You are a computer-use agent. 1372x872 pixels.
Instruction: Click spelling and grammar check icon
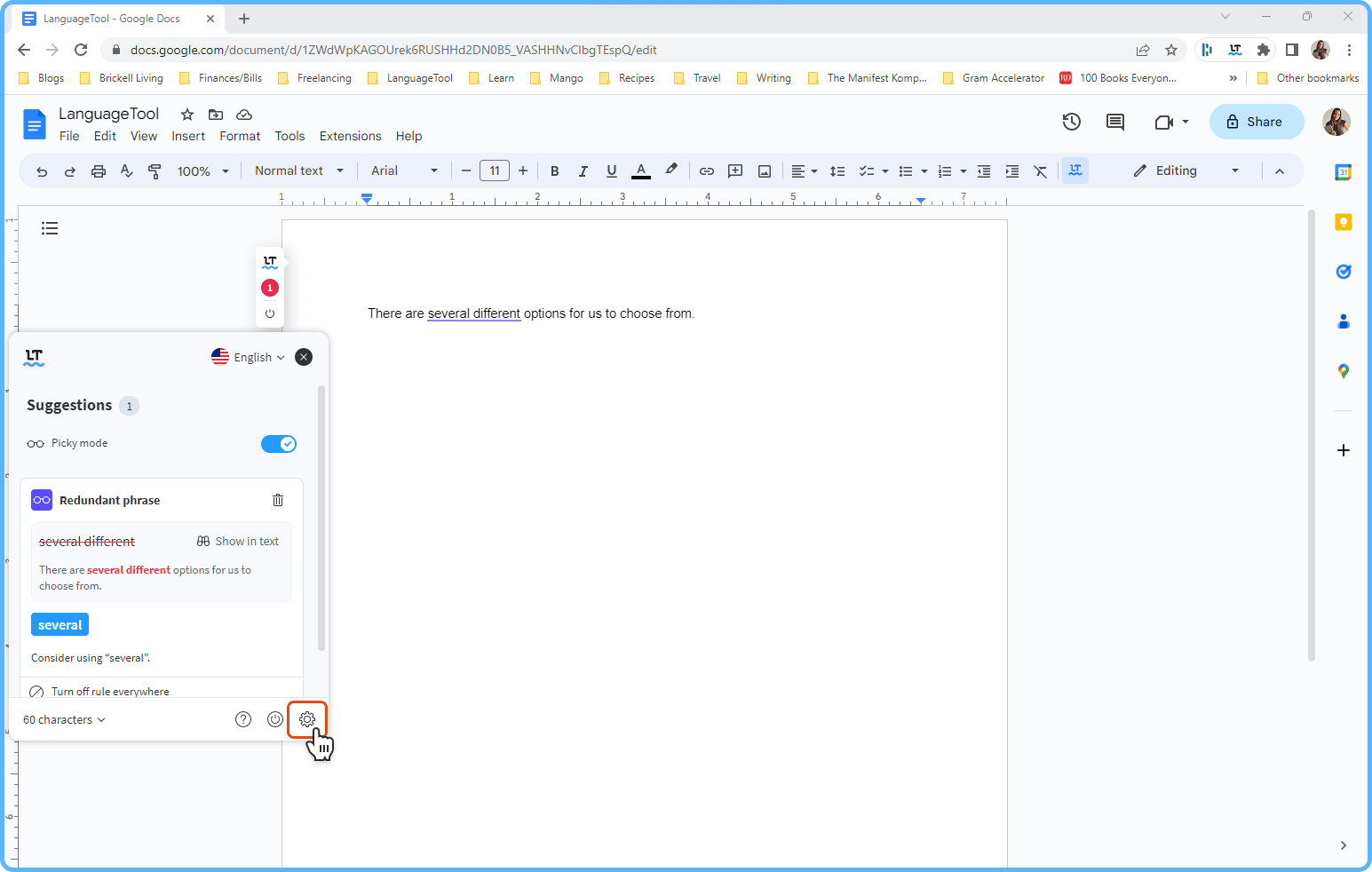(x=127, y=171)
